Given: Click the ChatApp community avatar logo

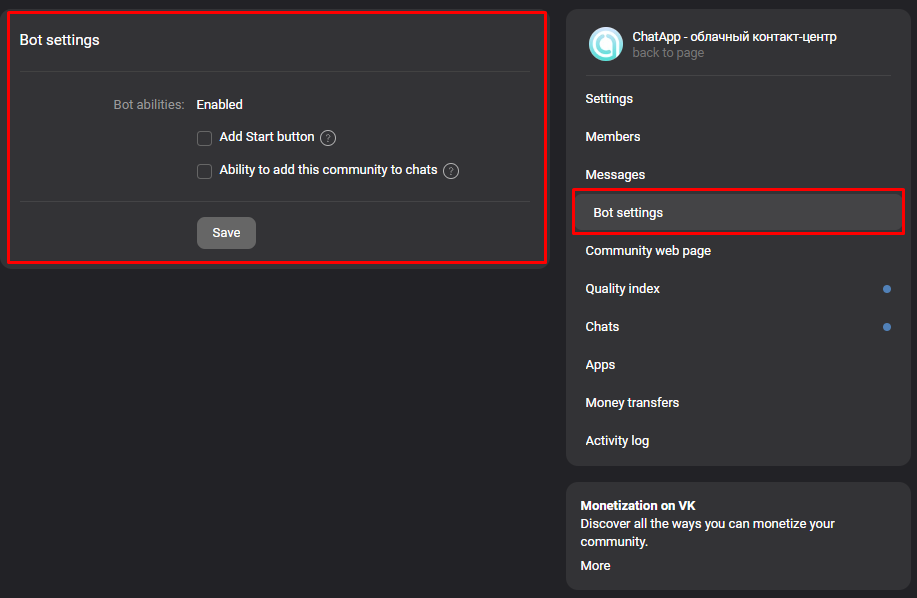Looking at the screenshot, I should [605, 44].
